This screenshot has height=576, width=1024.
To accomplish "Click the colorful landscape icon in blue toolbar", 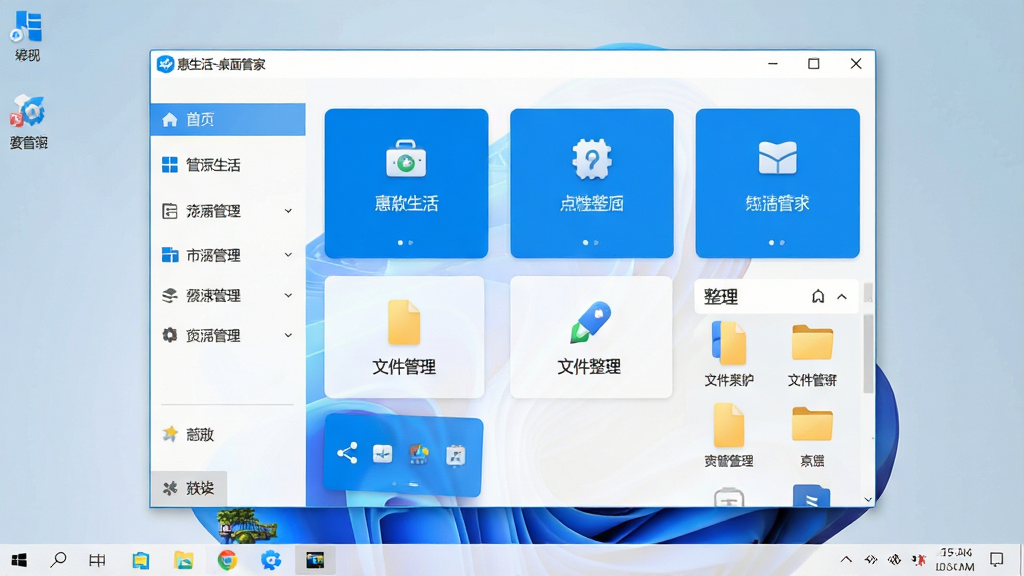I will pos(419,455).
